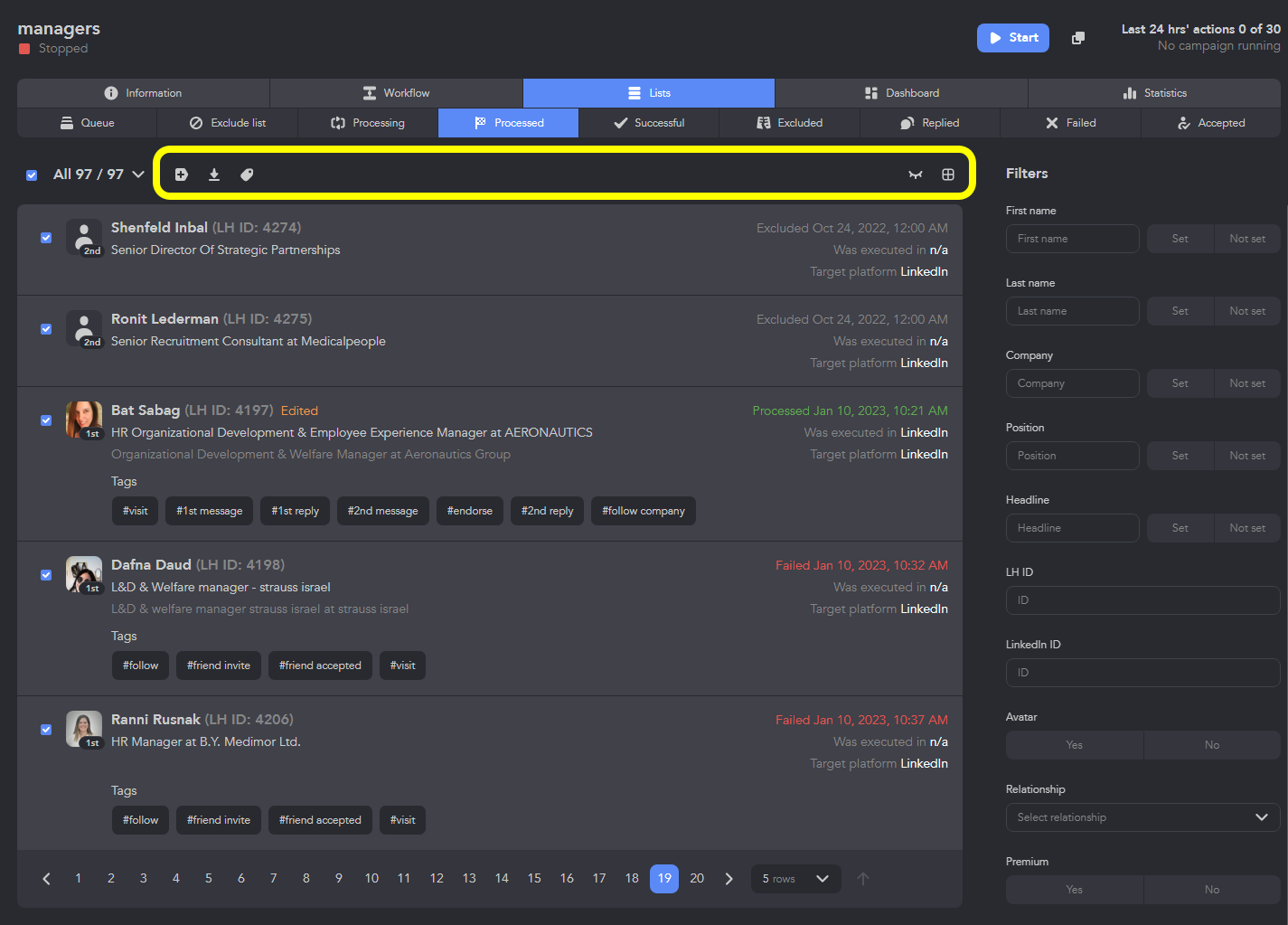Click the add-to-list plus icon
The height and width of the screenshot is (925, 1288).
182,175
